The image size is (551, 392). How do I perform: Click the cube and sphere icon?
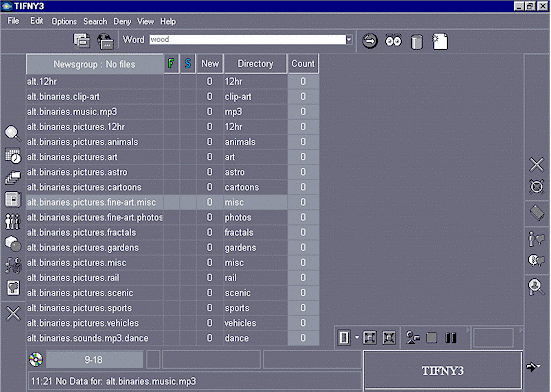coord(13,244)
